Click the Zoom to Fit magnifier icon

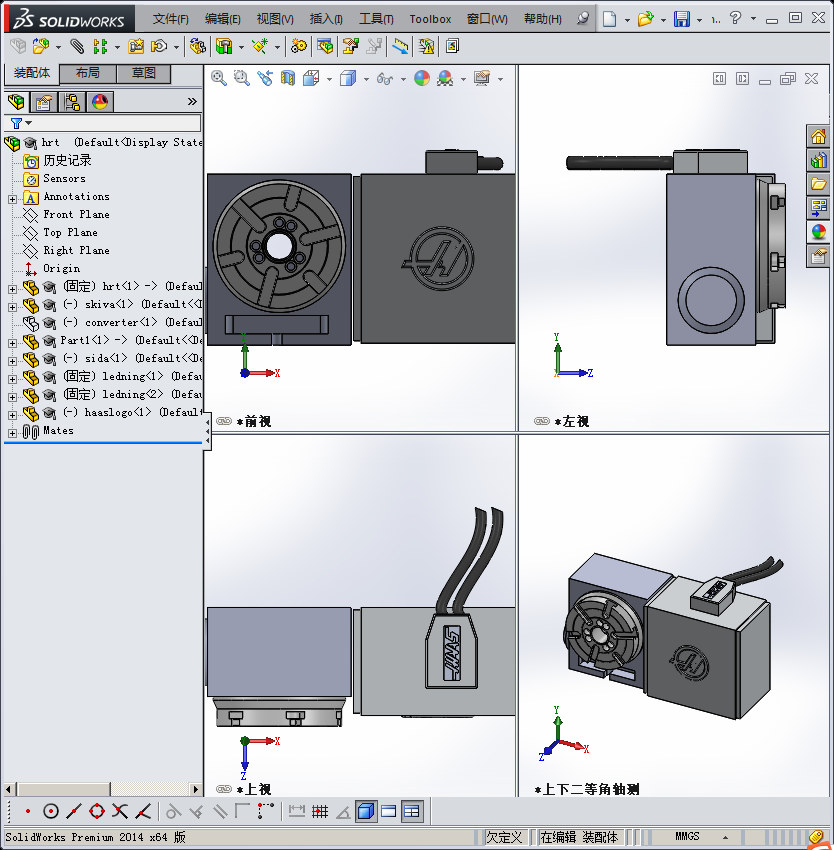(219, 78)
